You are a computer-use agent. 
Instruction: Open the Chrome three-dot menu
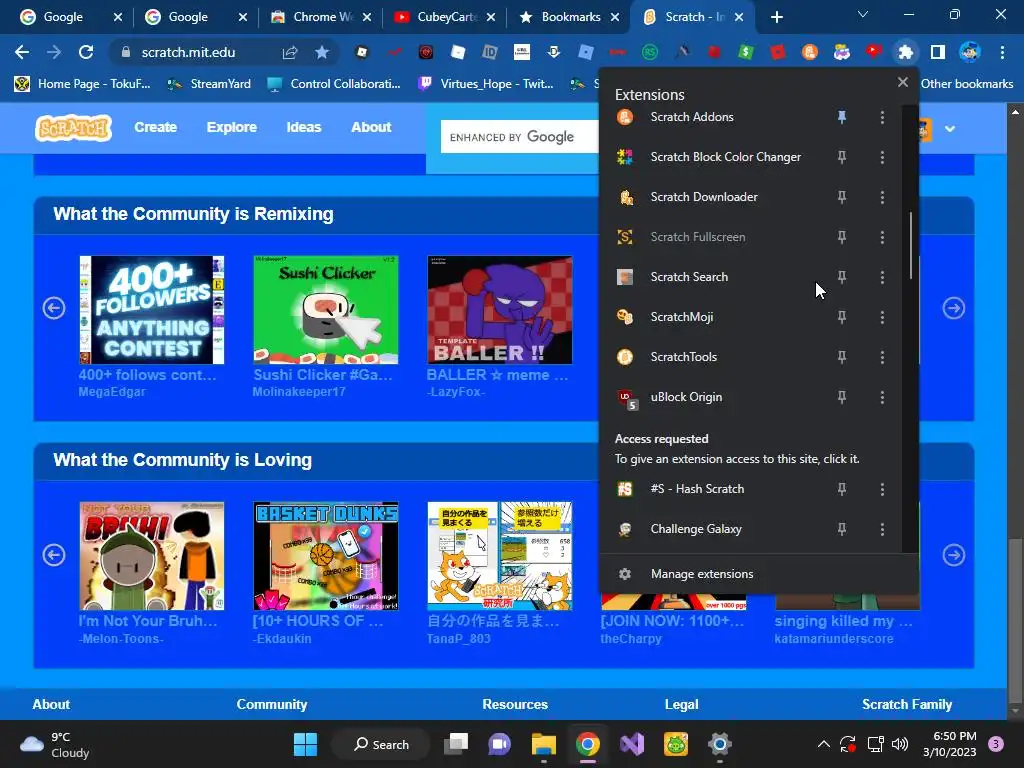[1002, 52]
